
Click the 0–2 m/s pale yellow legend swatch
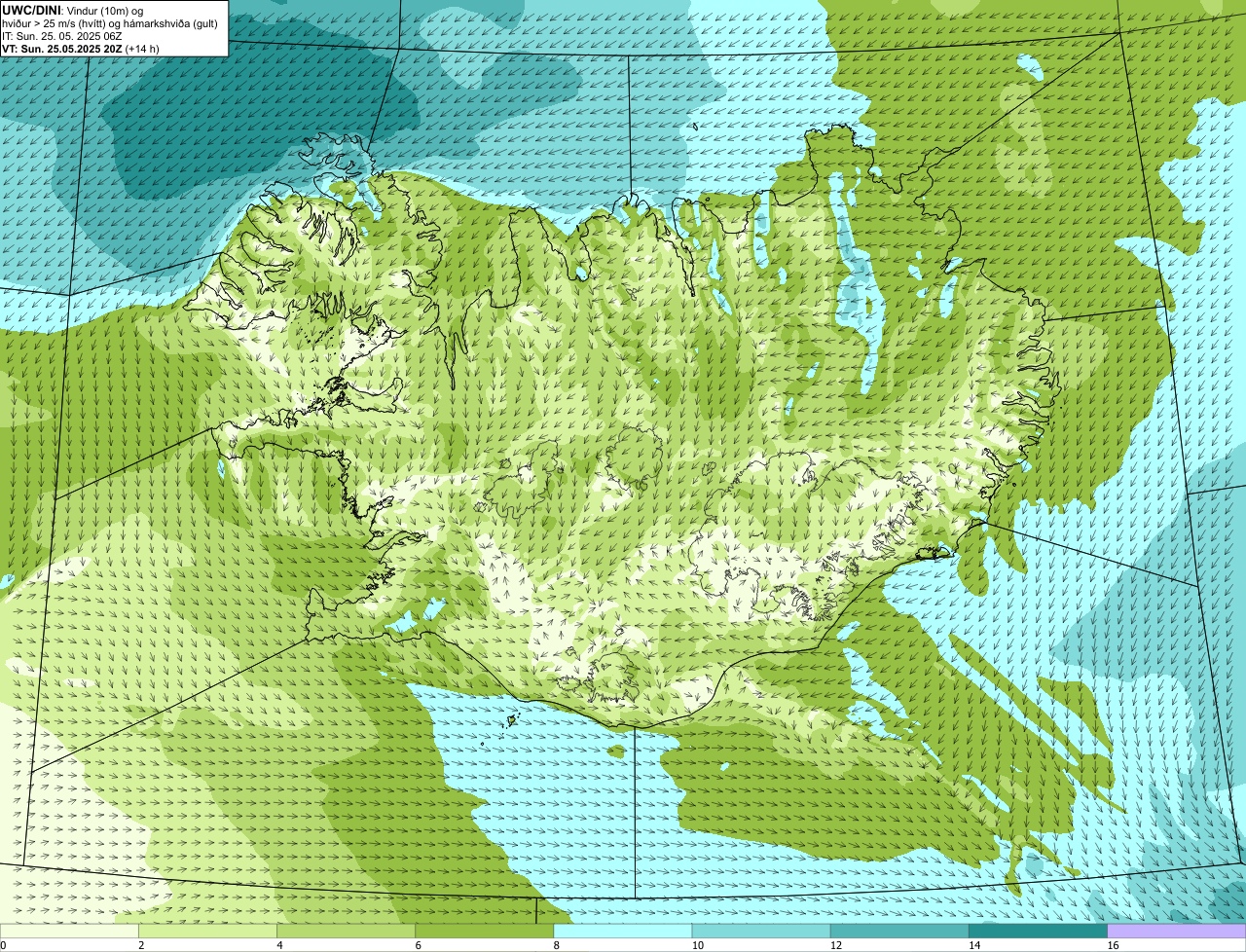(69, 931)
